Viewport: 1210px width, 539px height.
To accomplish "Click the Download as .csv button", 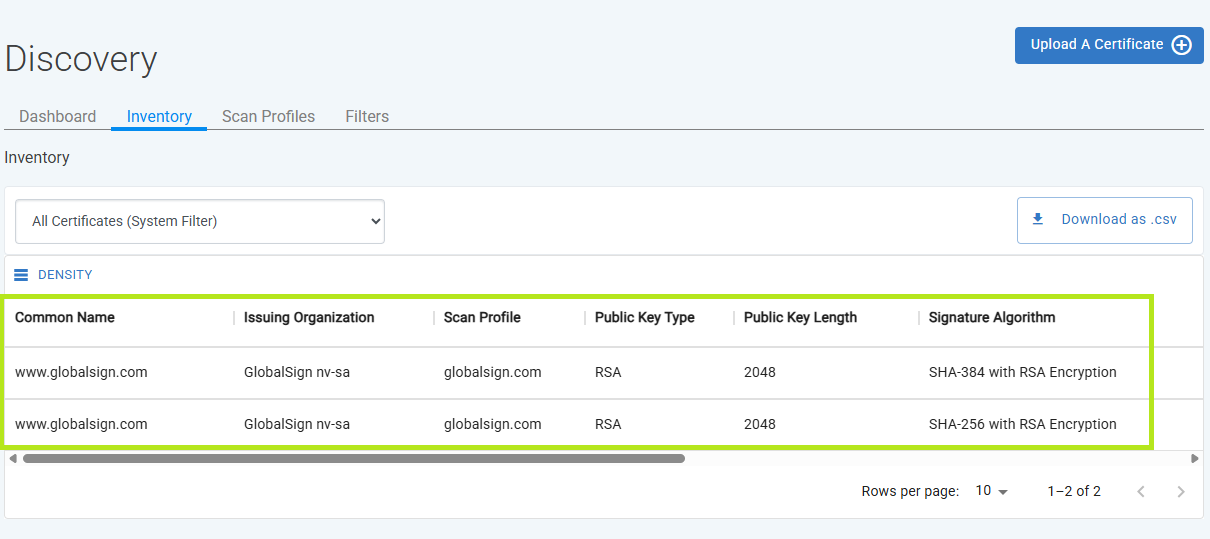I will tap(1105, 220).
